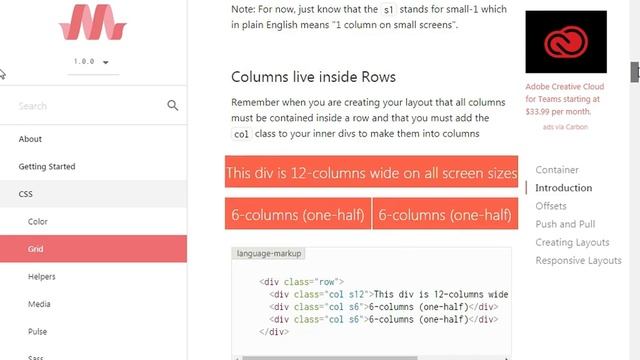Click the inline col code tag

(241, 134)
